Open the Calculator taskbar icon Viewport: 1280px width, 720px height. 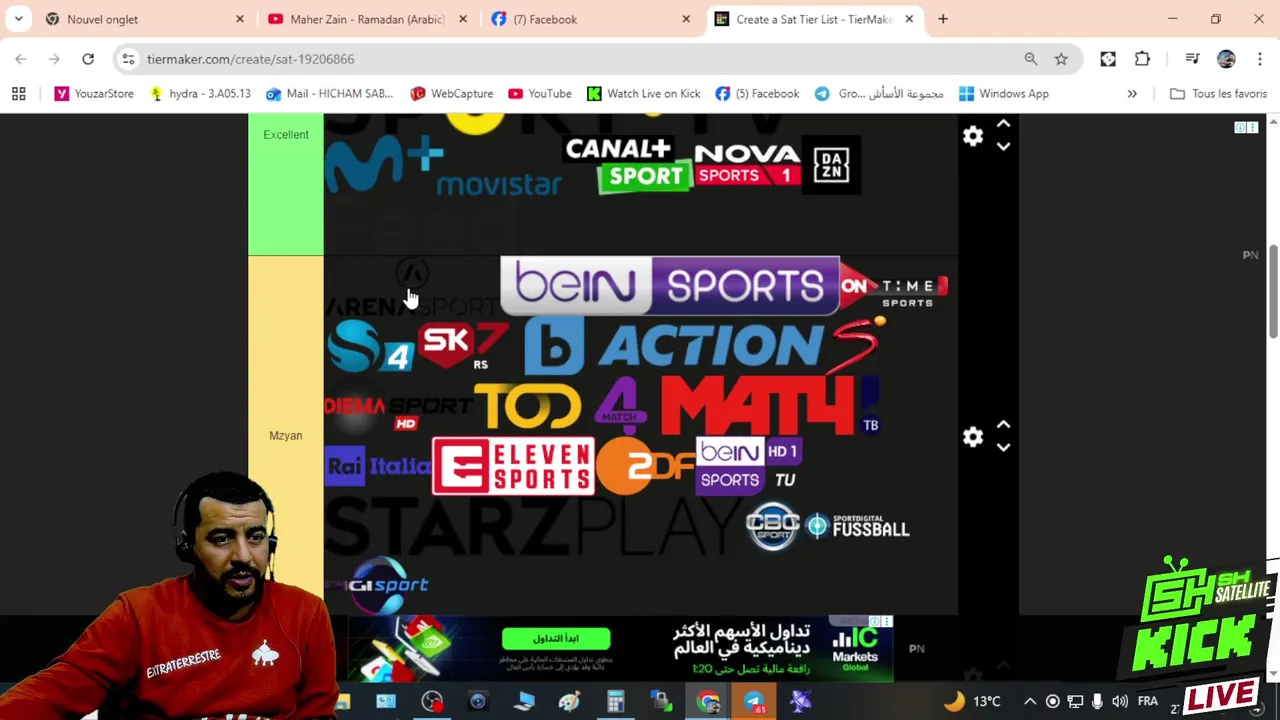click(x=615, y=701)
